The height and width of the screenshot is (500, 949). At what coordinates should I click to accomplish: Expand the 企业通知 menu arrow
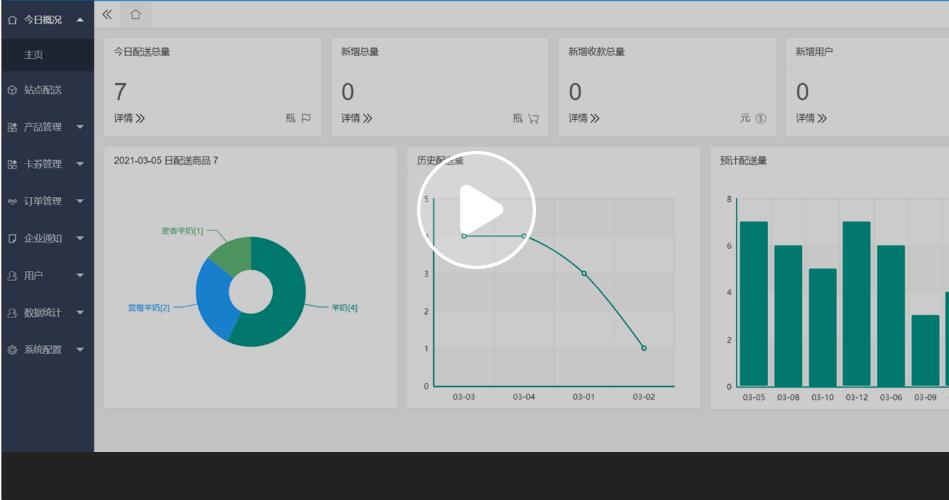[x=80, y=239]
